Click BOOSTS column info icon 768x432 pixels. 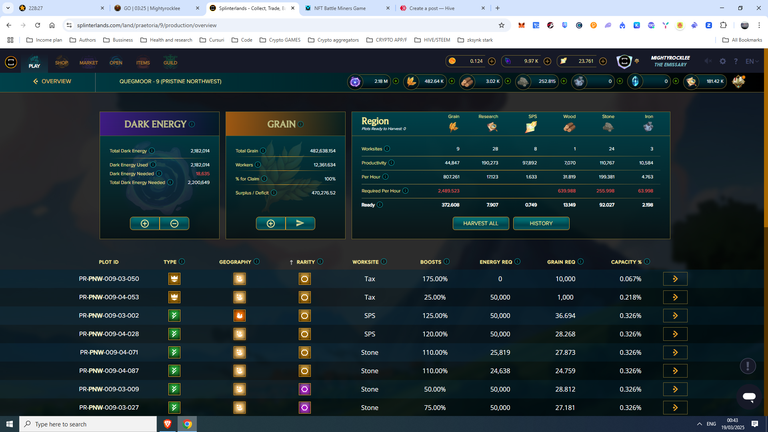click(447, 262)
